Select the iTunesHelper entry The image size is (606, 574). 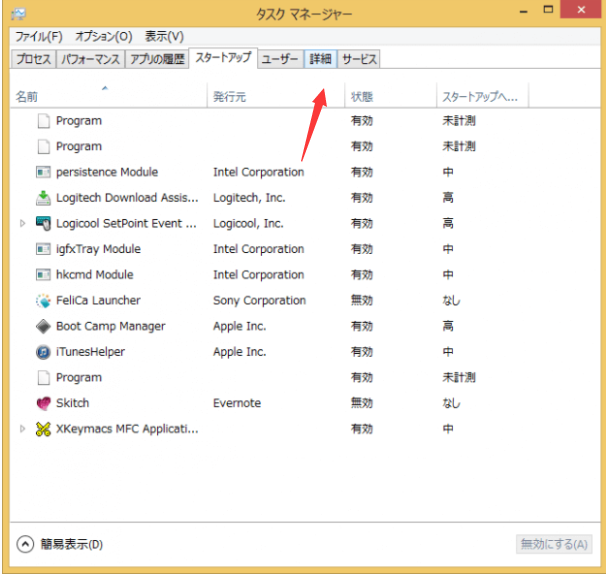point(90,352)
